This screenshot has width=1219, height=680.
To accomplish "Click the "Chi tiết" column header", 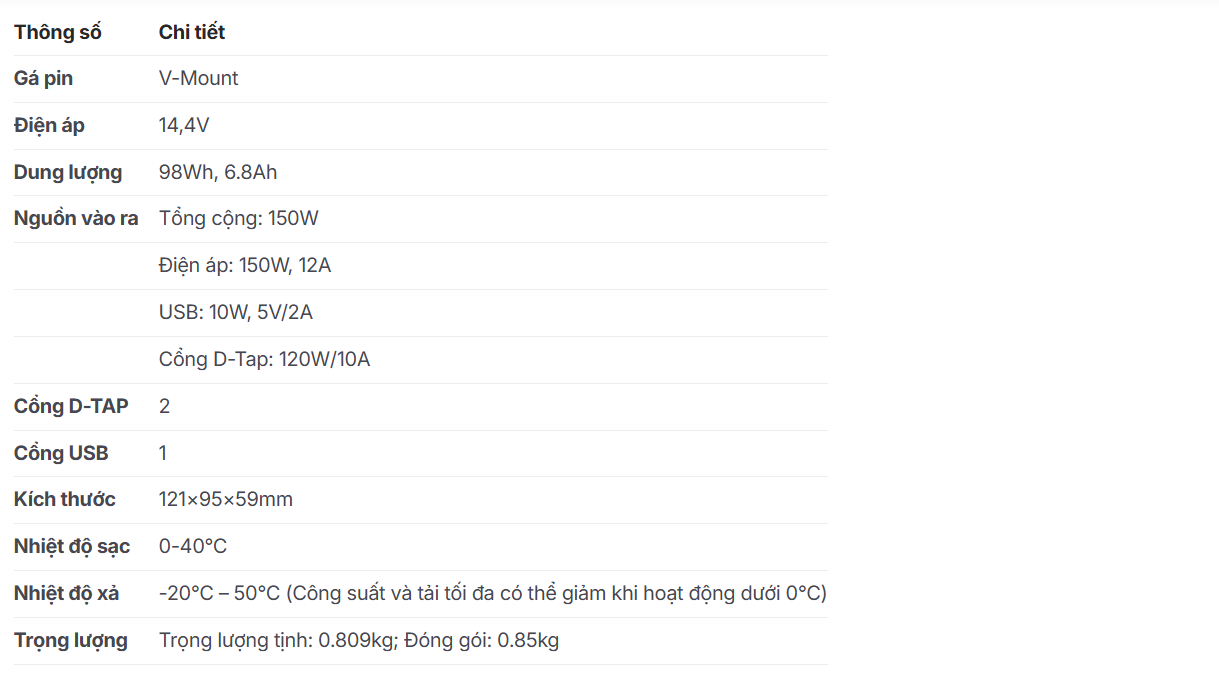I will (192, 32).
